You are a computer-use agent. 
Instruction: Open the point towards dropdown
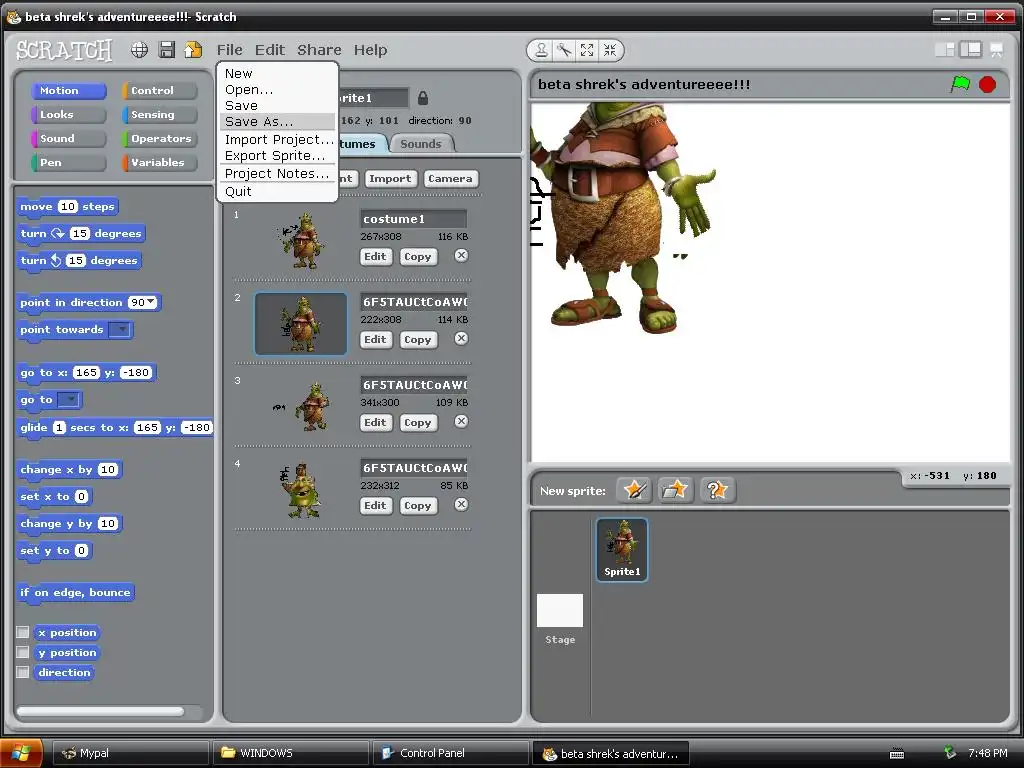tap(120, 329)
